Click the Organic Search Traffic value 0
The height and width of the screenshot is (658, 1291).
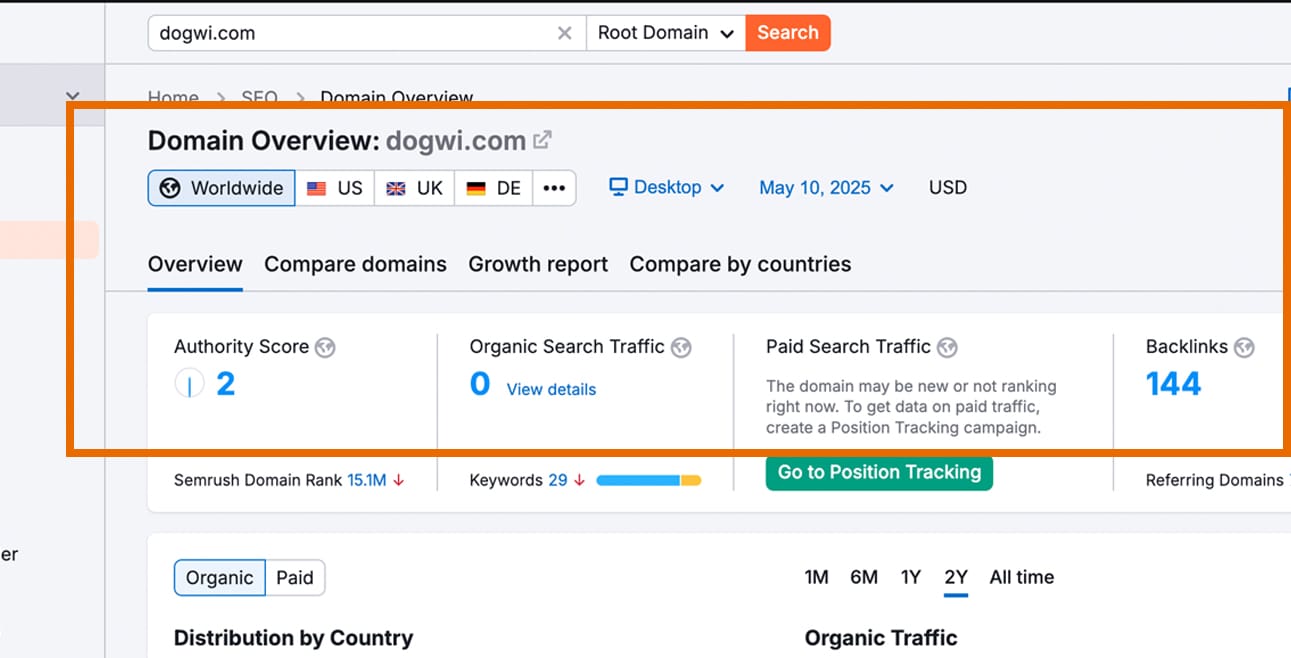coord(480,384)
